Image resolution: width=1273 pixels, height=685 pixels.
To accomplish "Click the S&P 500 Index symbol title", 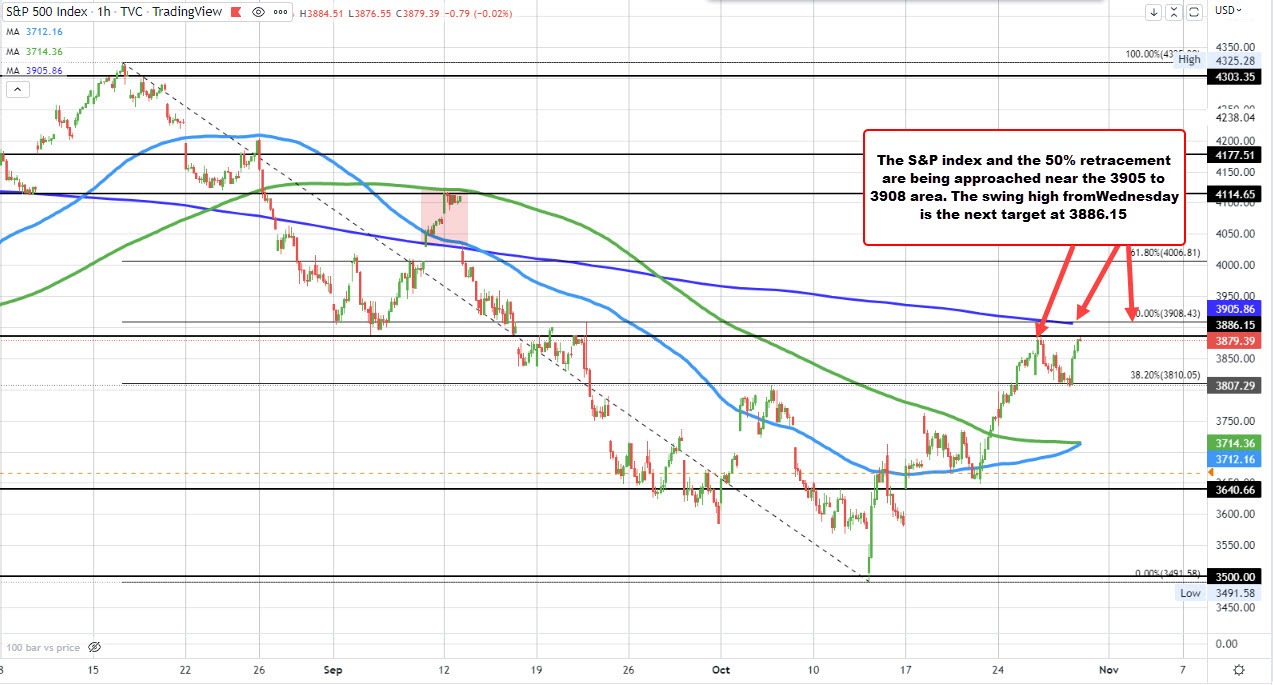I will click(48, 12).
